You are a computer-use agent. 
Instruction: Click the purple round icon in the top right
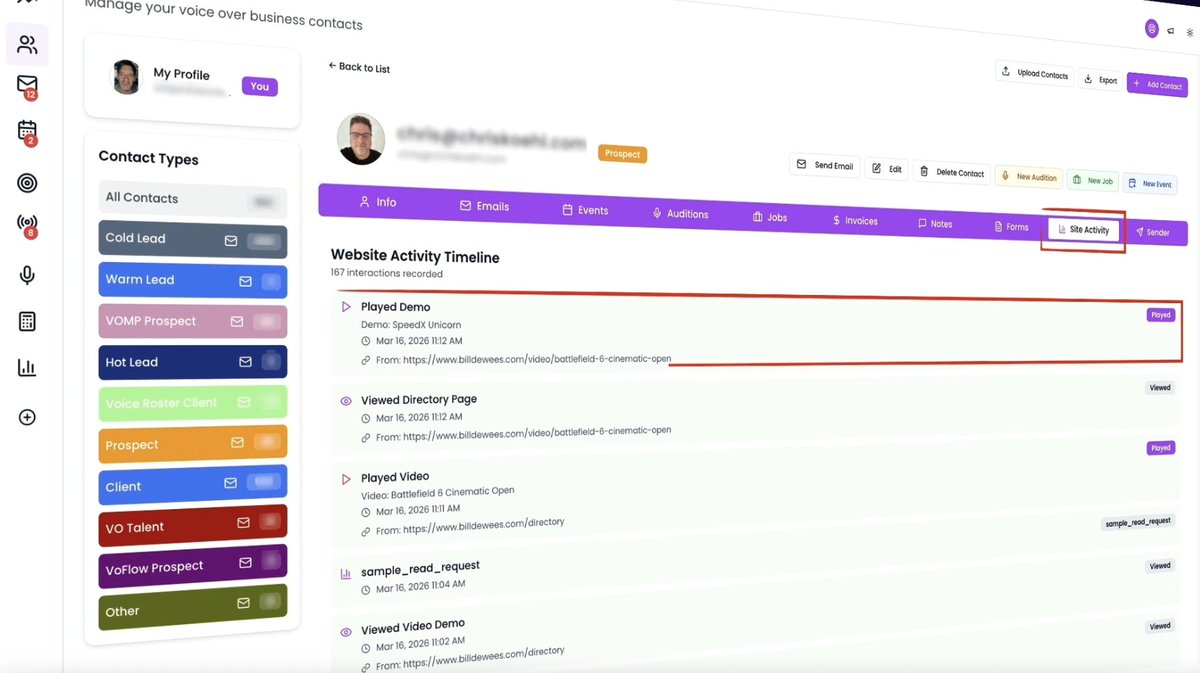(1152, 28)
